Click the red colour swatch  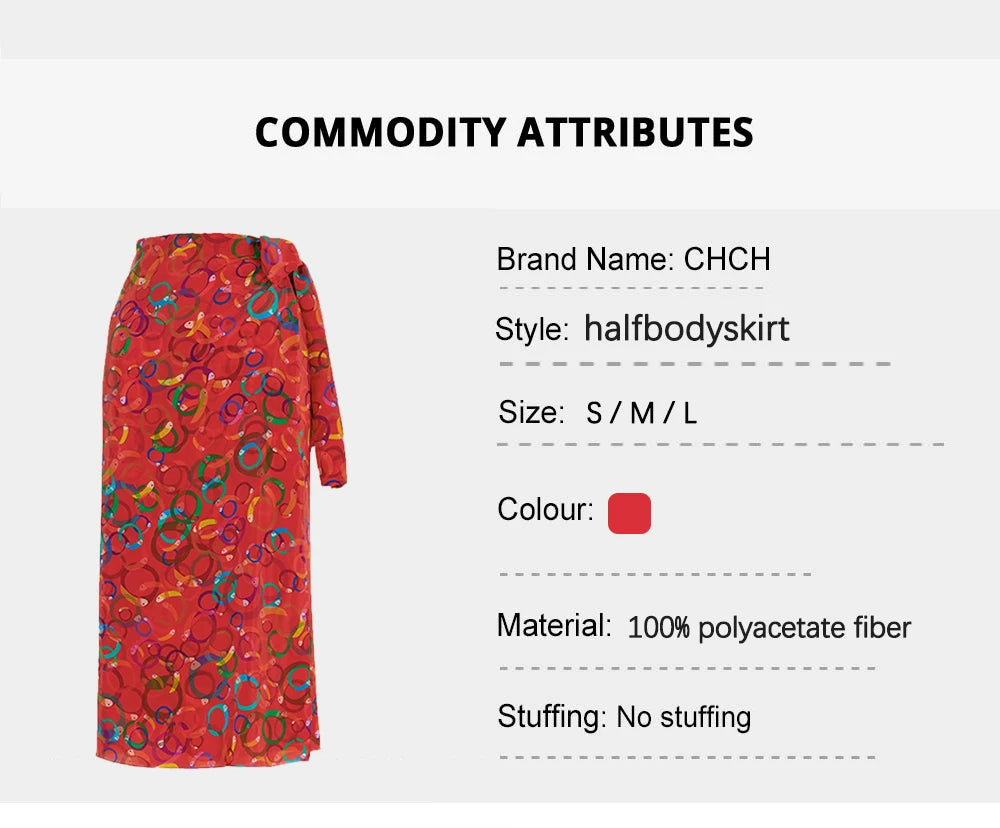[629, 513]
